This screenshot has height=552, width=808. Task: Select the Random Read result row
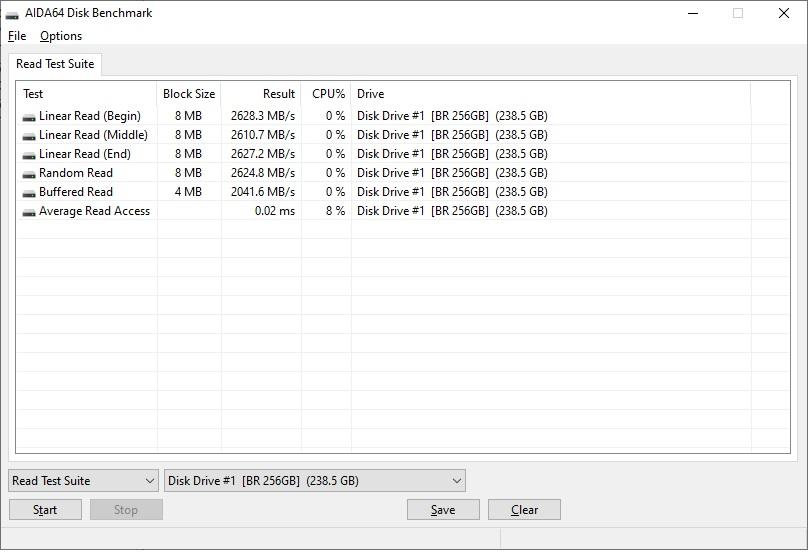tap(76, 173)
